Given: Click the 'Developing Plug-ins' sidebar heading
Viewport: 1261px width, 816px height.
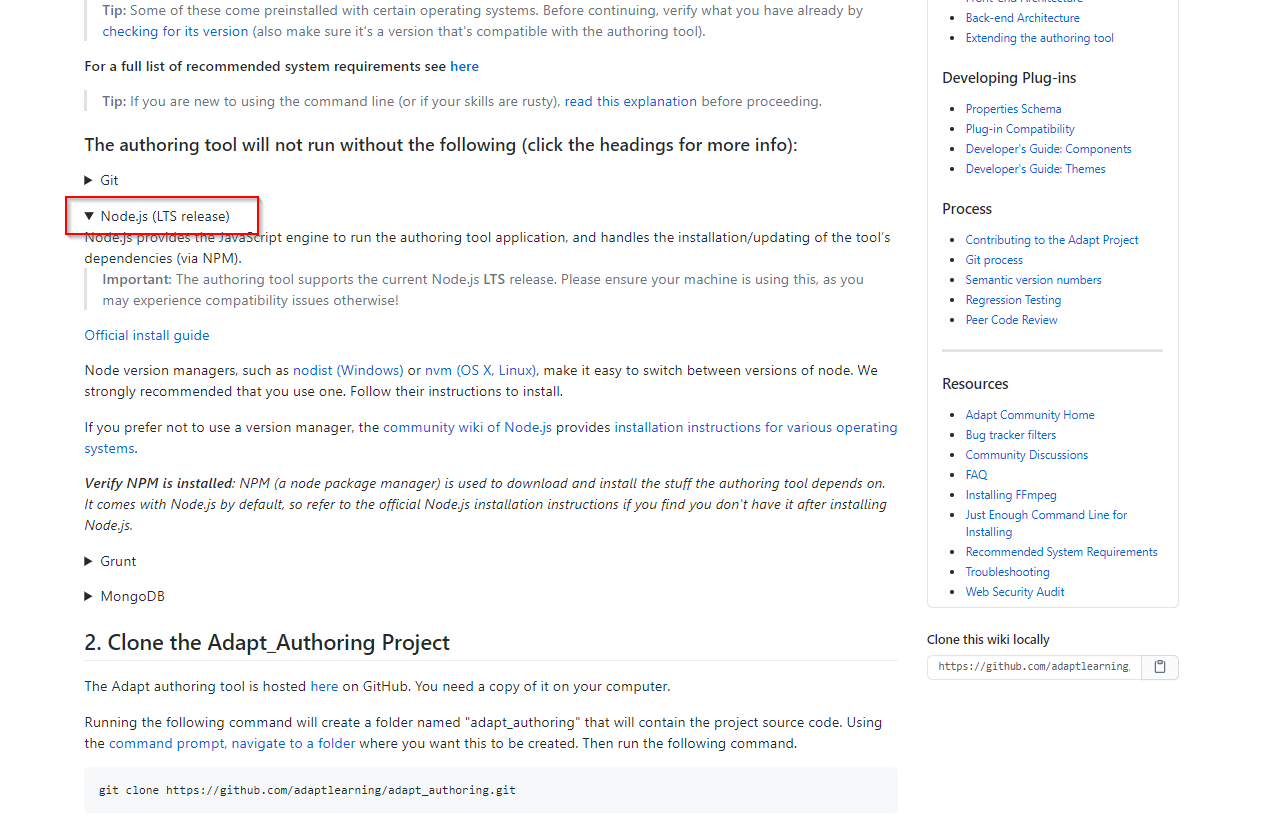Looking at the screenshot, I should 1009,78.
